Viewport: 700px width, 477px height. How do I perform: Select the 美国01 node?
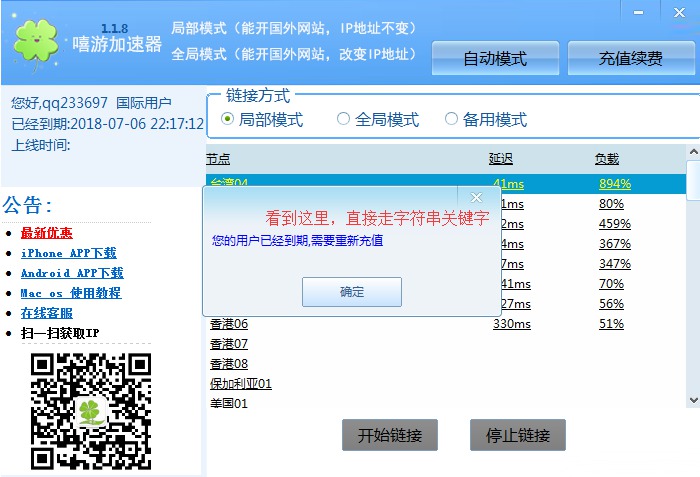coord(229,403)
